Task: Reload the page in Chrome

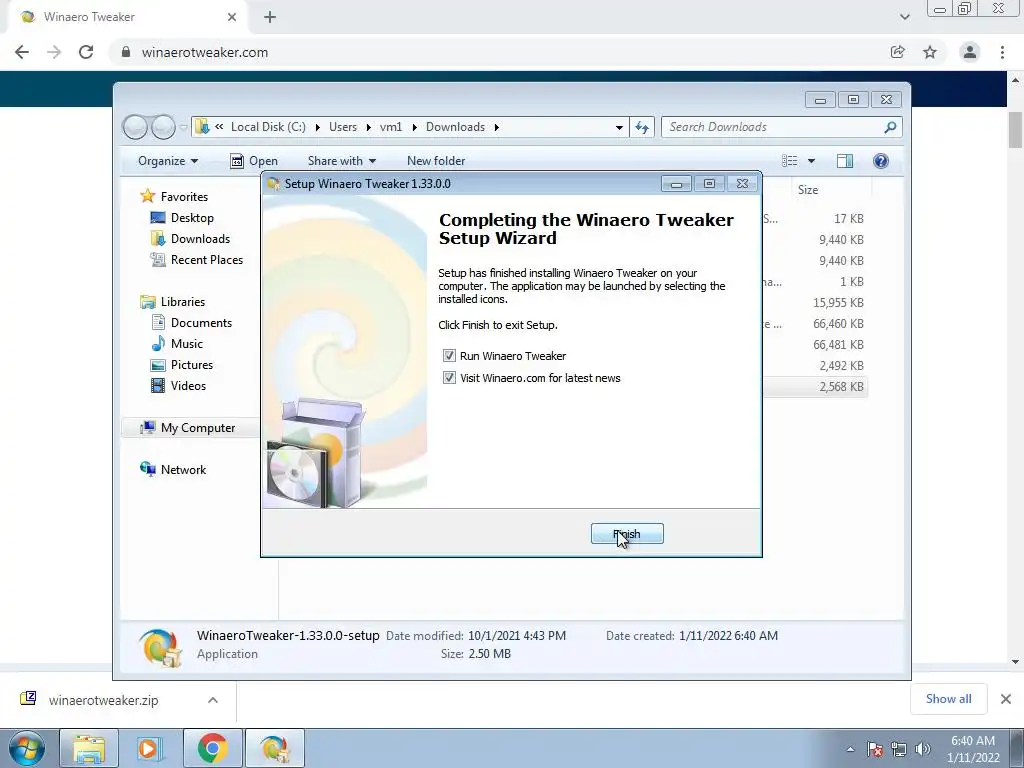Action: tap(86, 52)
